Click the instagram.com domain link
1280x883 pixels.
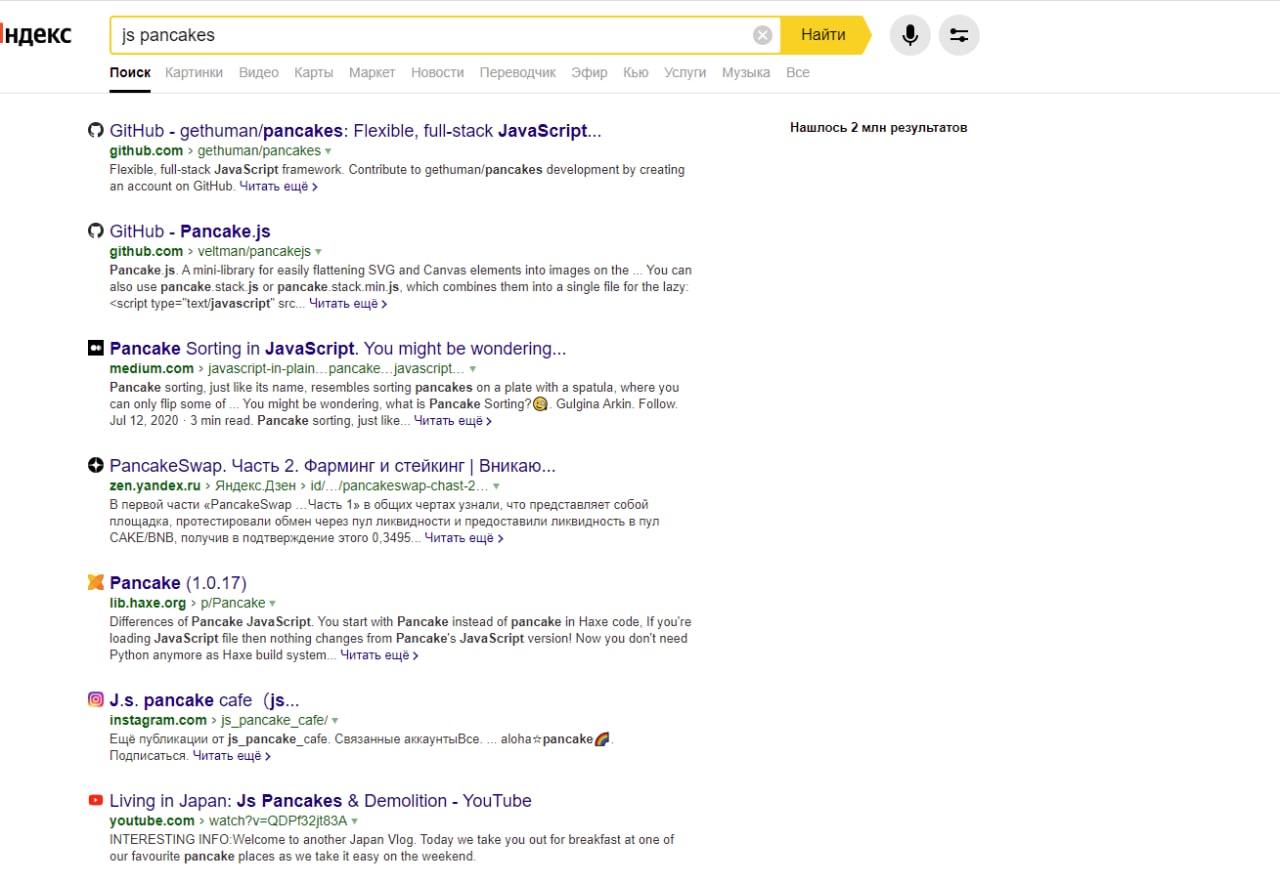pyautogui.click(x=158, y=720)
